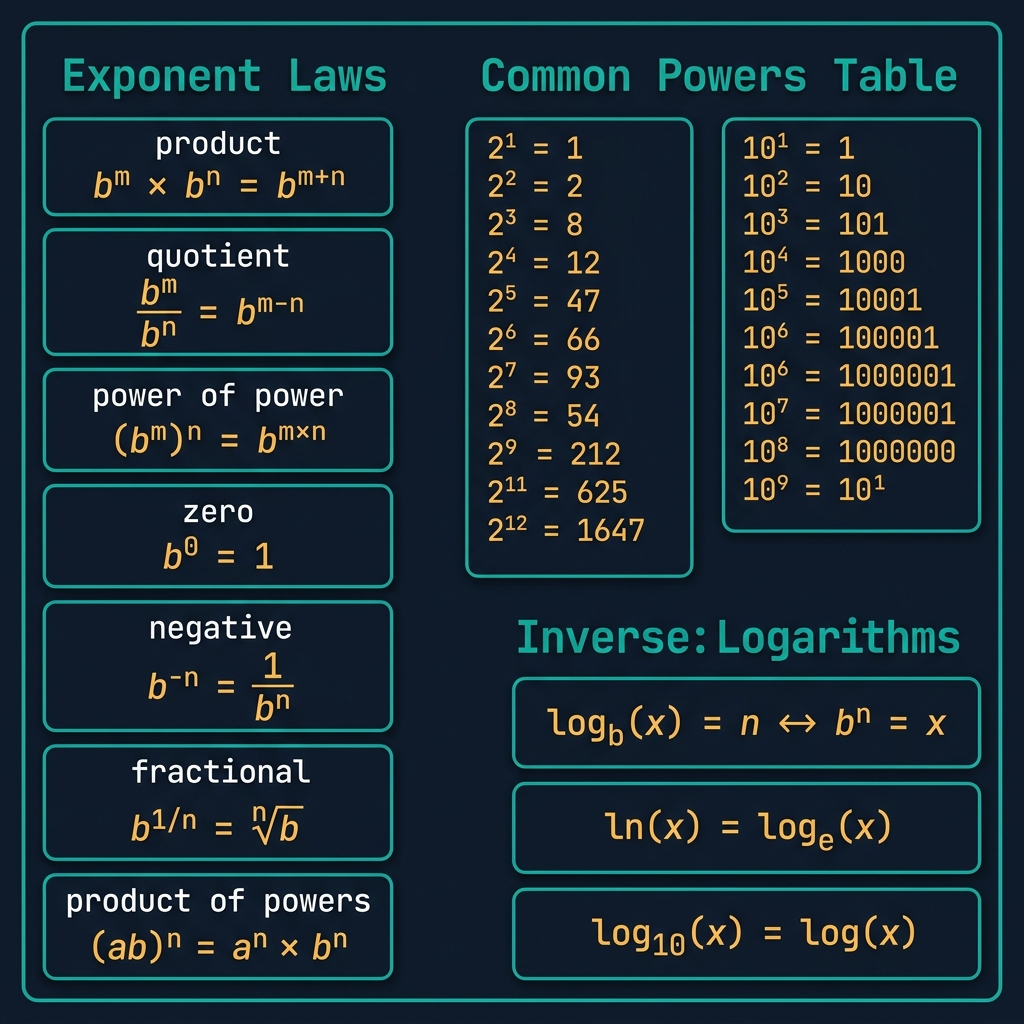Screen dimensions: 1024x1024
Task: Click the bᵐ⁻ⁿ quotient result
Action: (x=270, y=310)
